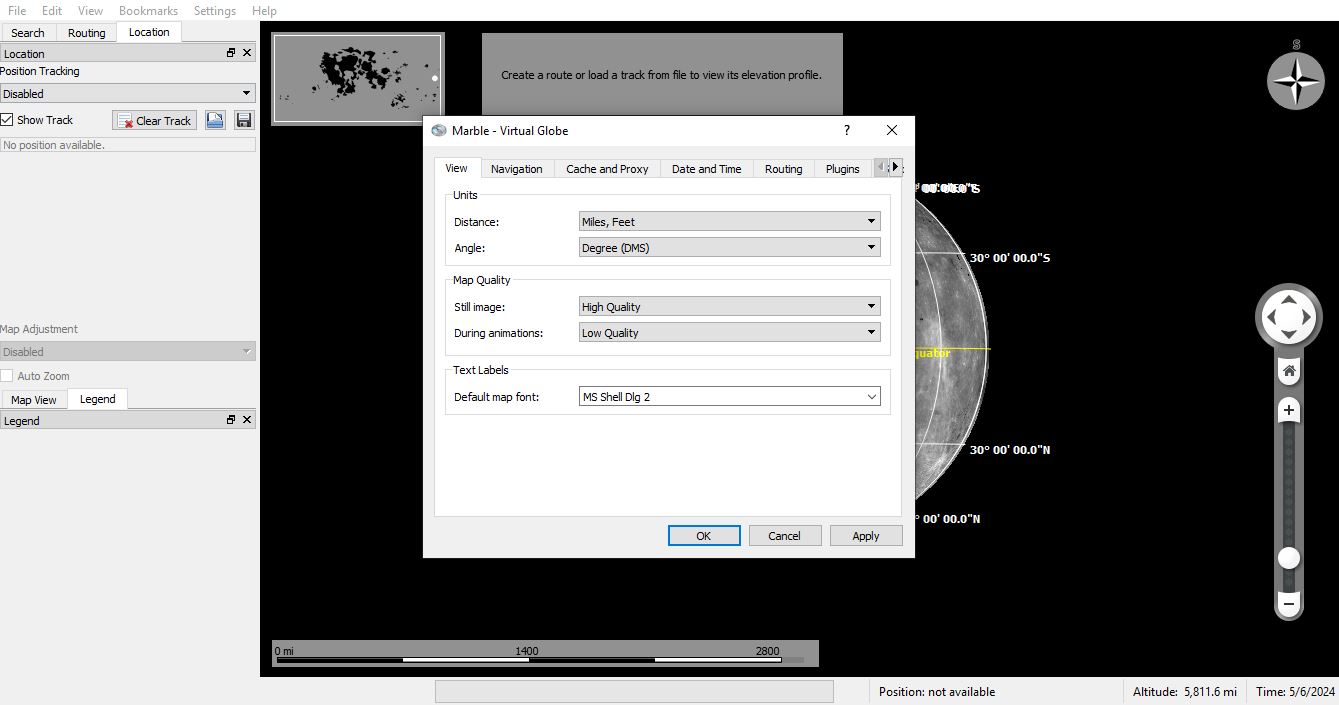Open the View menu

pos(90,10)
